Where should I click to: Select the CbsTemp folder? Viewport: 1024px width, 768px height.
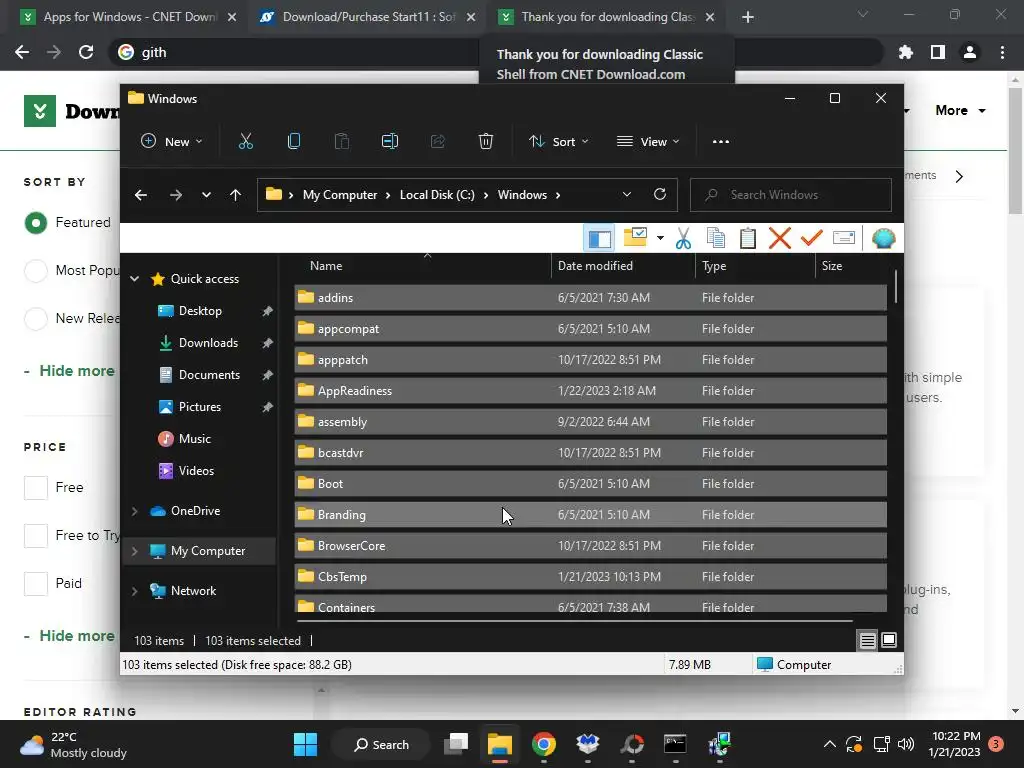[590, 577]
